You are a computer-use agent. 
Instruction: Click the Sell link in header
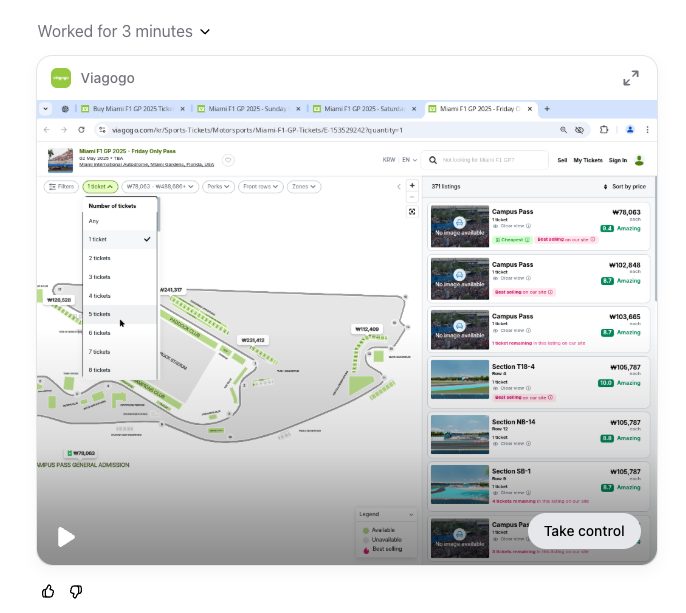[562, 161]
